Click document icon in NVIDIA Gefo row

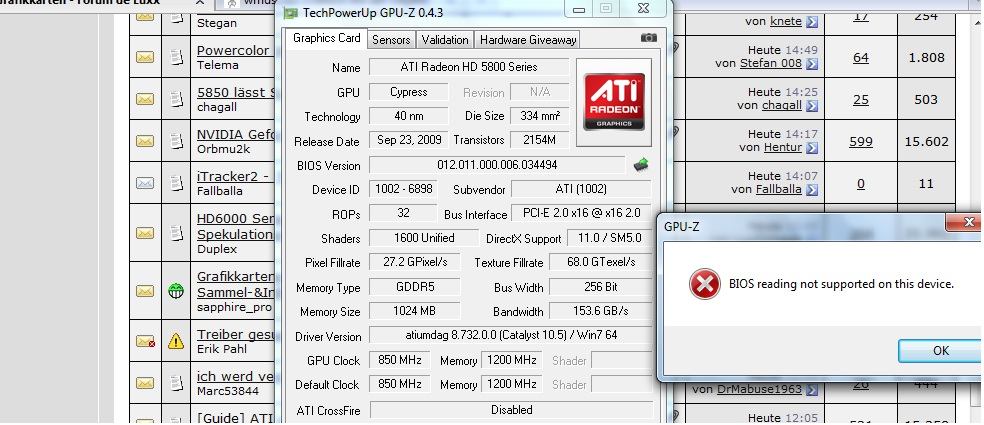176,141
